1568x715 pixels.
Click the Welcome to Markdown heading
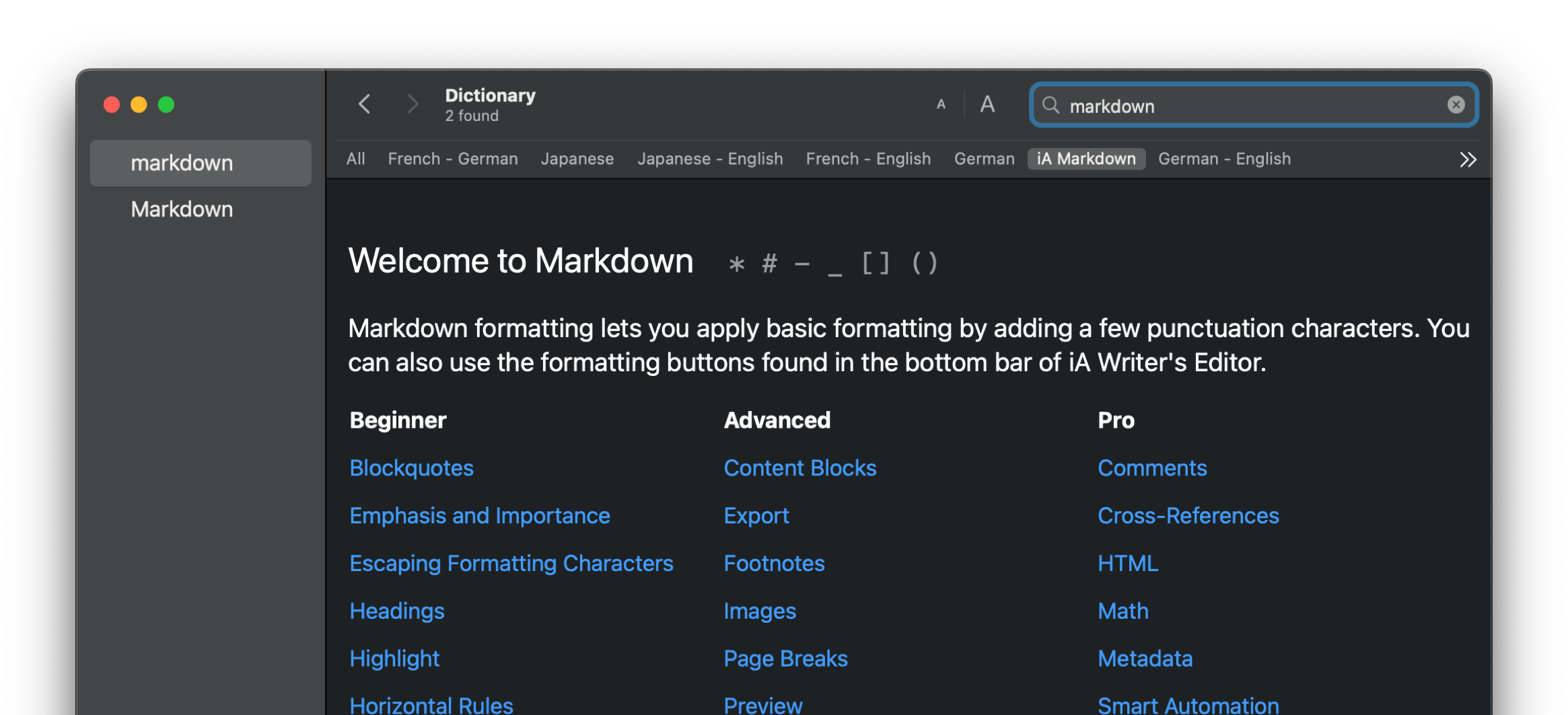tap(521, 261)
